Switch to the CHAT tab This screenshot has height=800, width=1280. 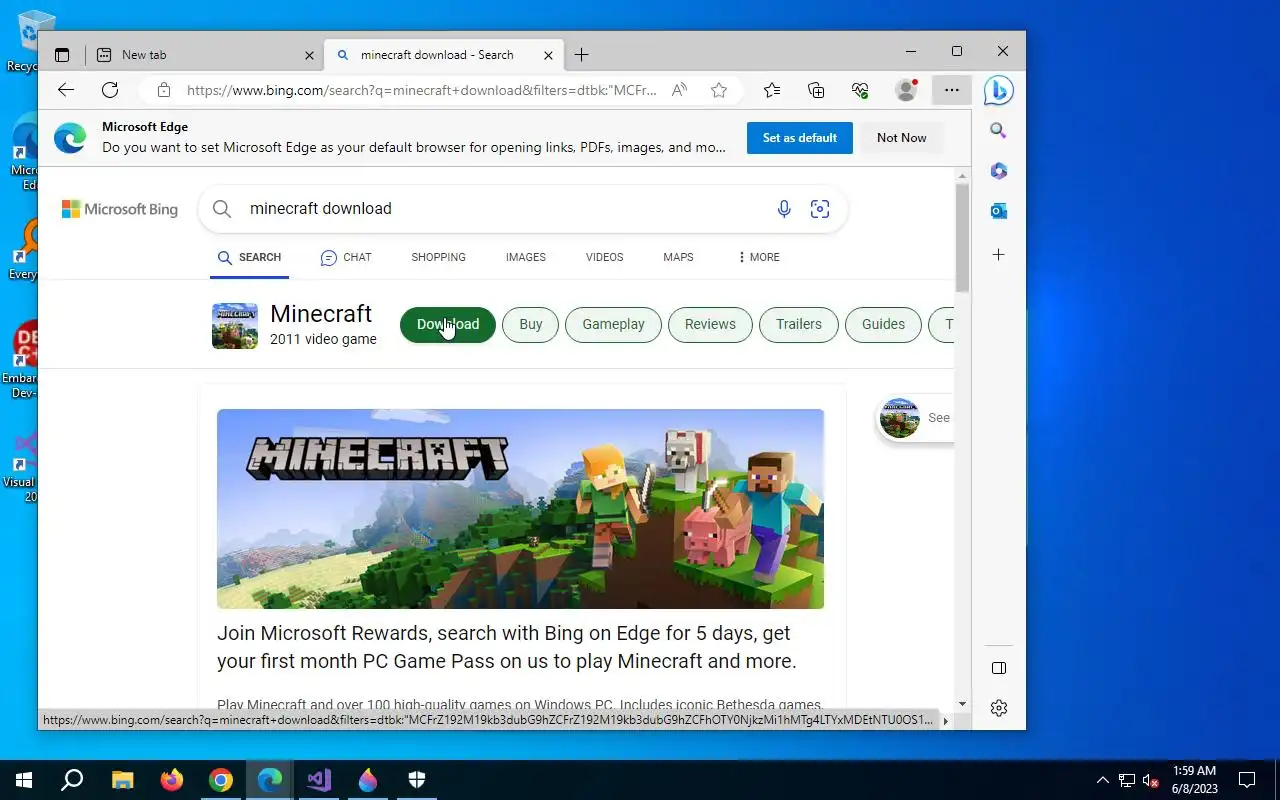click(x=346, y=257)
